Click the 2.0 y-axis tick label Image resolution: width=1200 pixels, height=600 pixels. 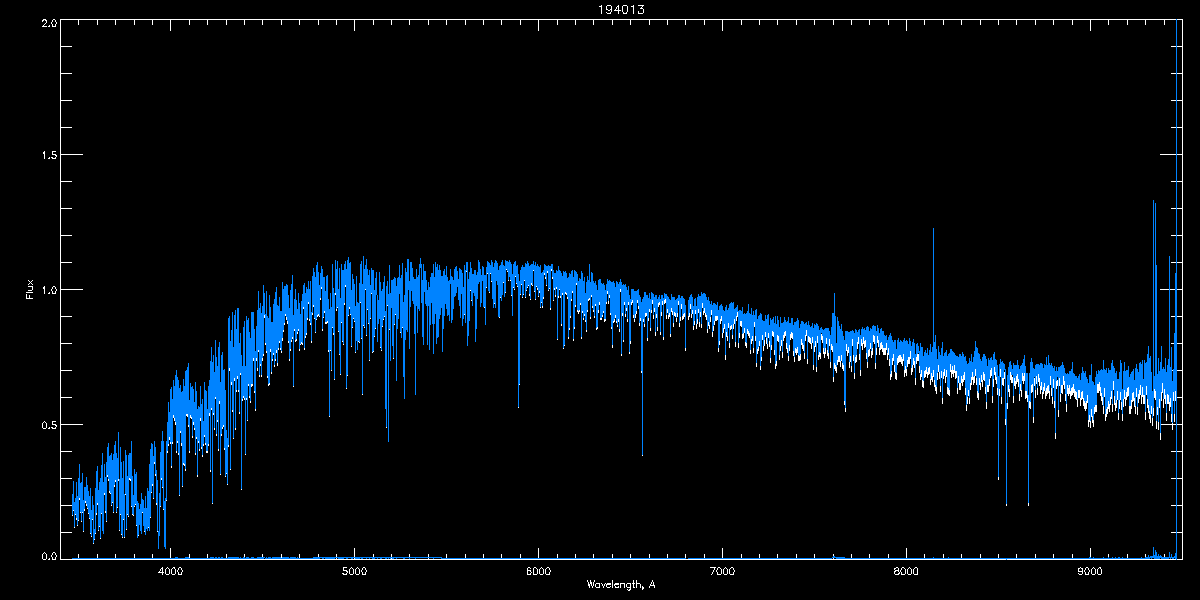(x=47, y=21)
